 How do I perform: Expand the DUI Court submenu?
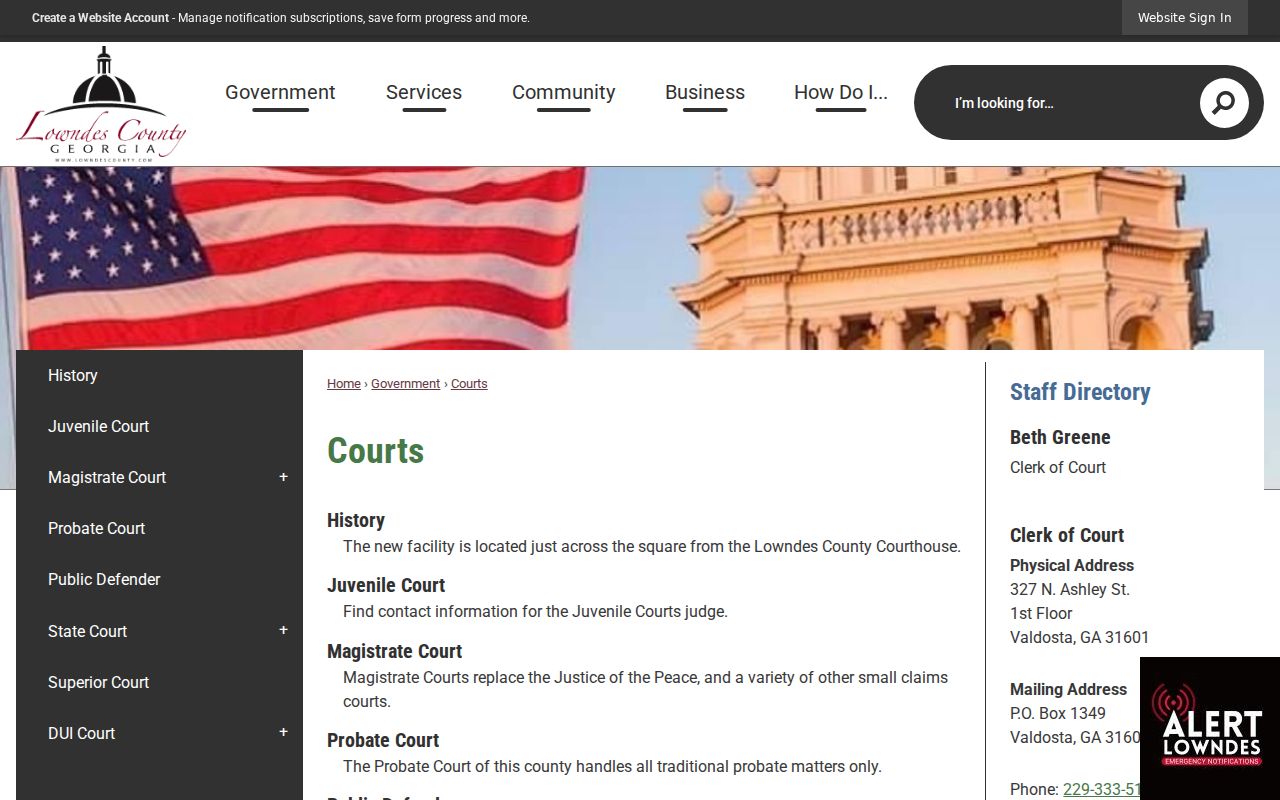(283, 732)
